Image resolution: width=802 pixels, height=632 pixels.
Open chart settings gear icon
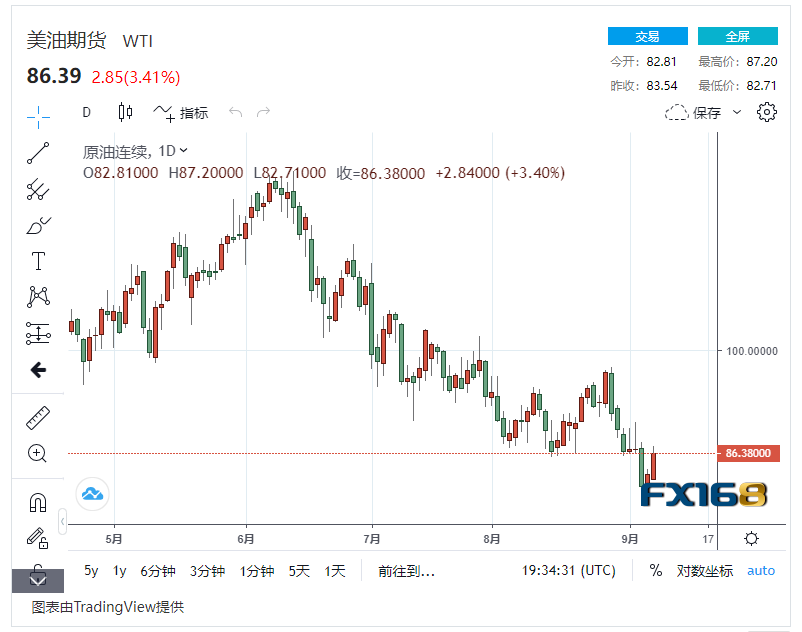click(x=766, y=112)
